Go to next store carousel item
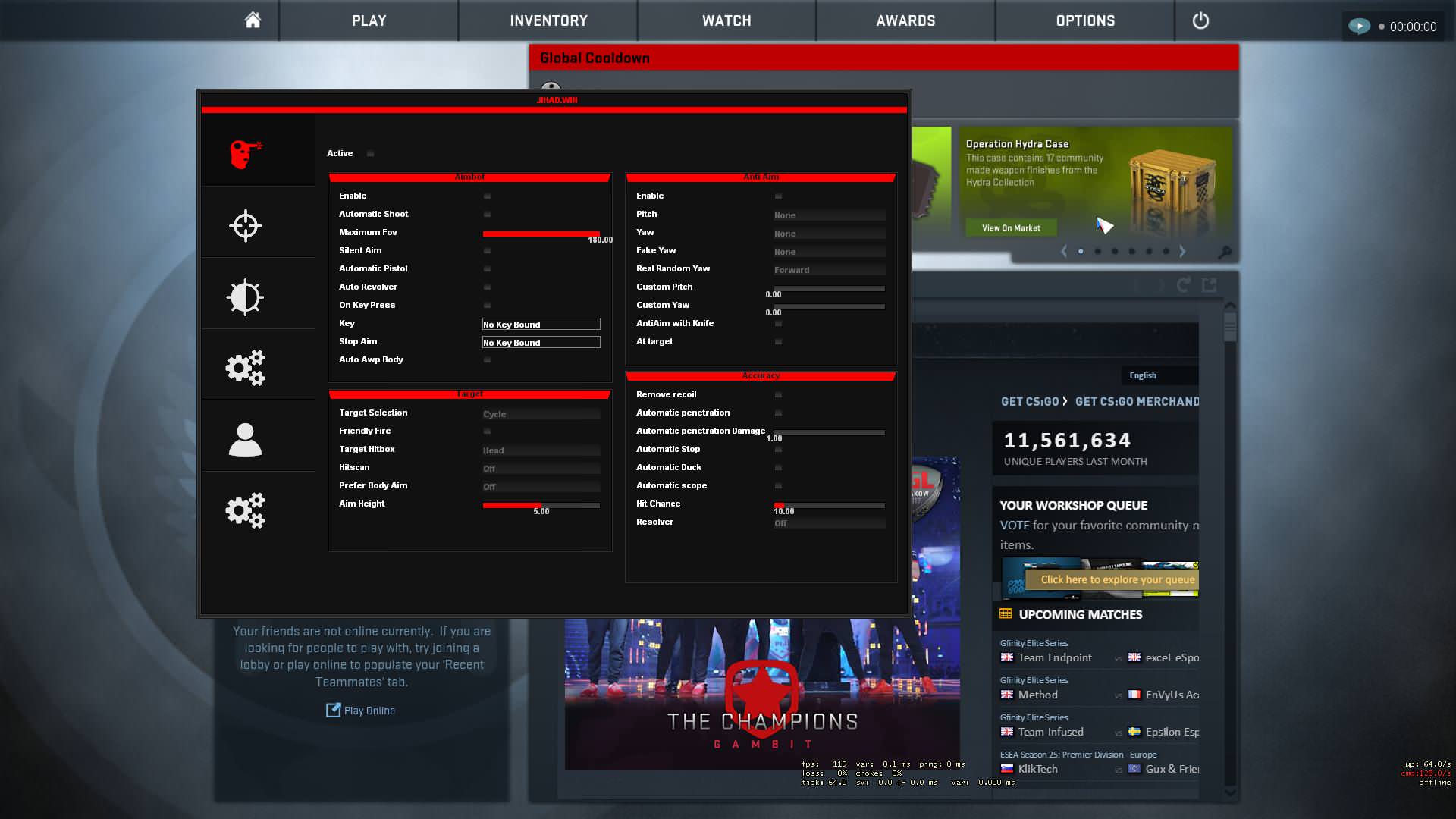Viewport: 1456px width, 819px height. click(1182, 251)
